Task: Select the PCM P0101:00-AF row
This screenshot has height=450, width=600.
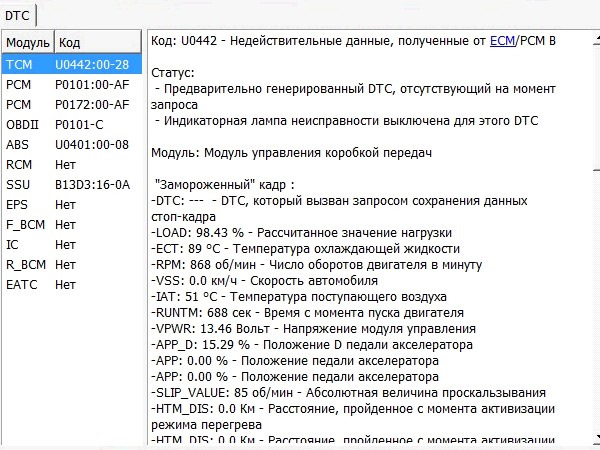Action: (x=72, y=85)
